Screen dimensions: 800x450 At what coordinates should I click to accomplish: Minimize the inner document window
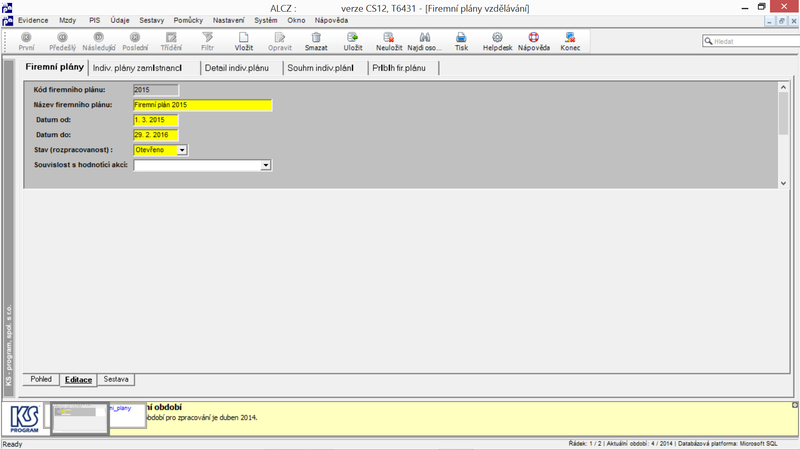[770, 21]
